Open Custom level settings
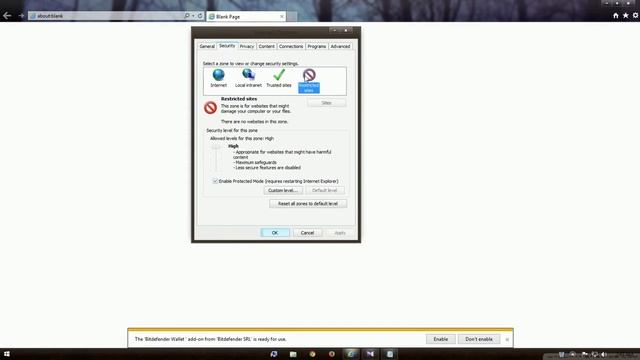Screen dimensions: 640x360 coord(283,190)
